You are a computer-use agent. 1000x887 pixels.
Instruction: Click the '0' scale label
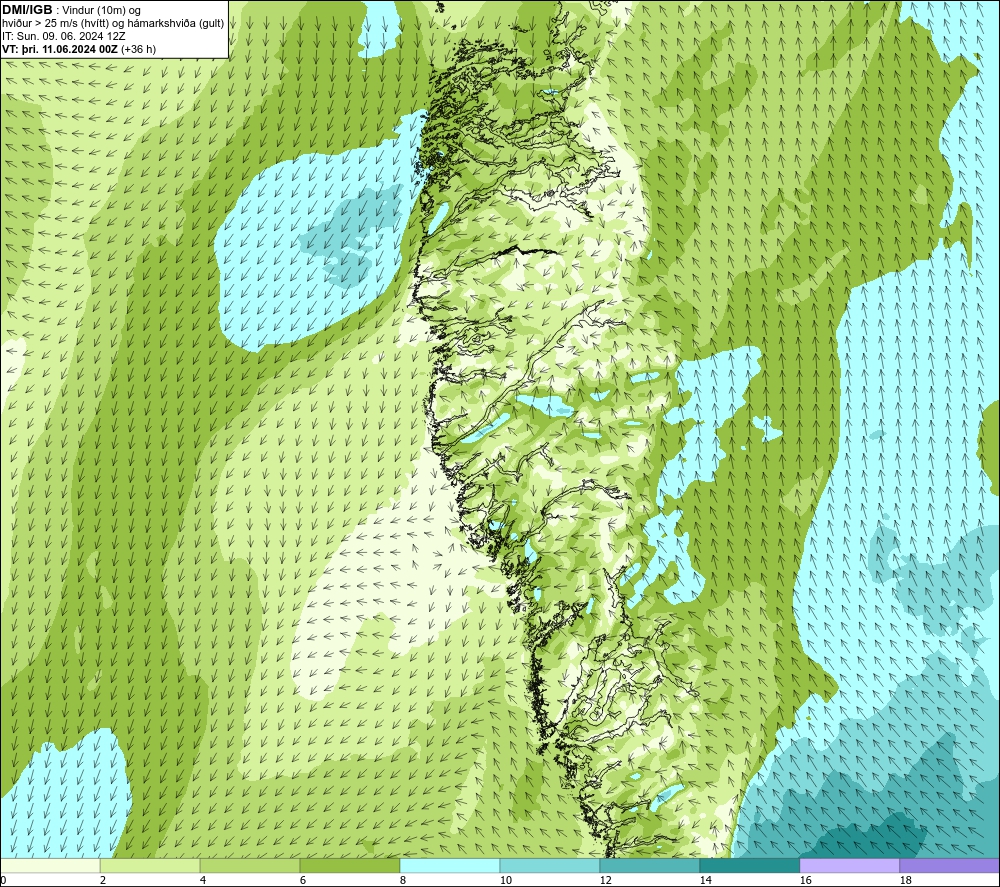click(3, 881)
